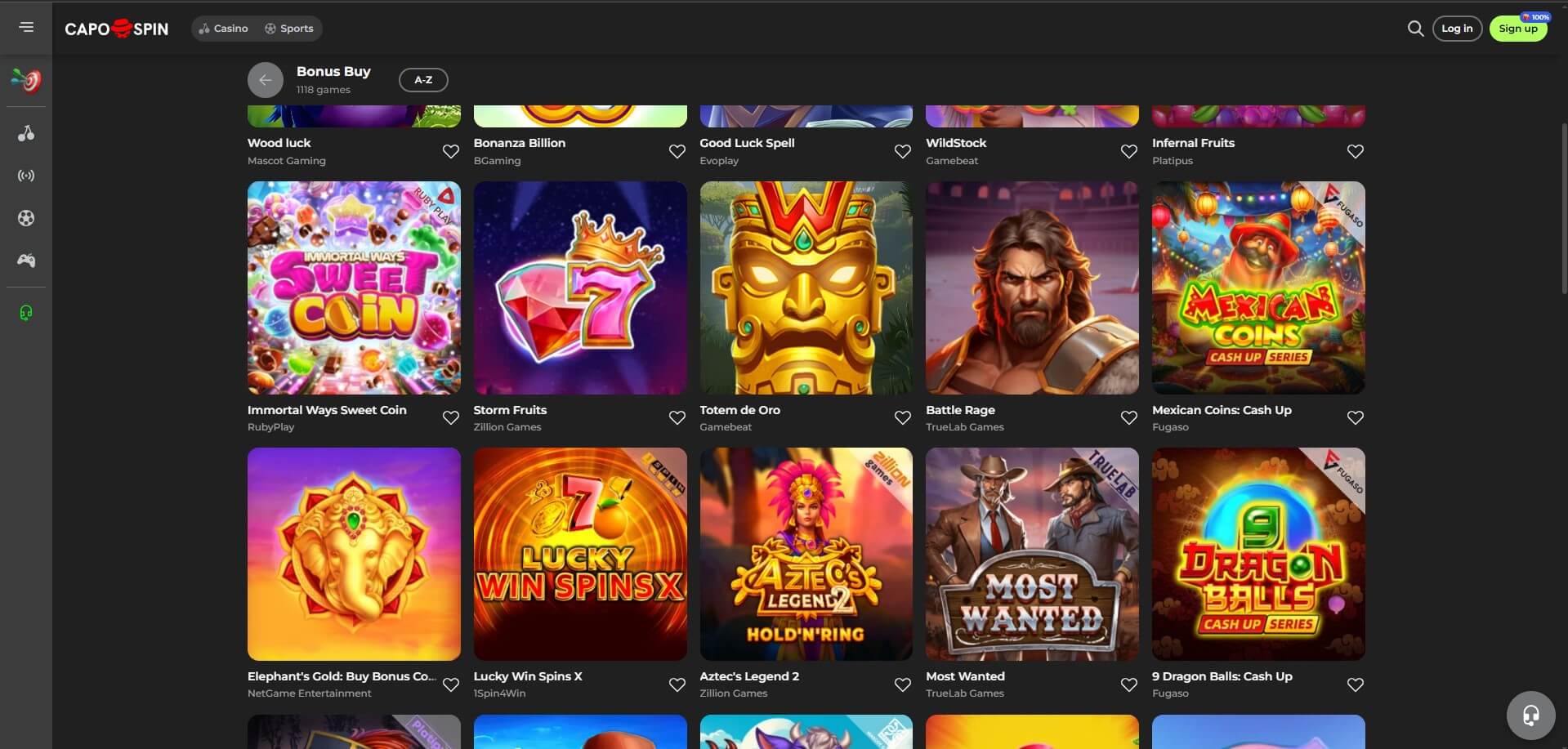Switch to the Casino tab
1568x749 pixels.
[x=224, y=29]
